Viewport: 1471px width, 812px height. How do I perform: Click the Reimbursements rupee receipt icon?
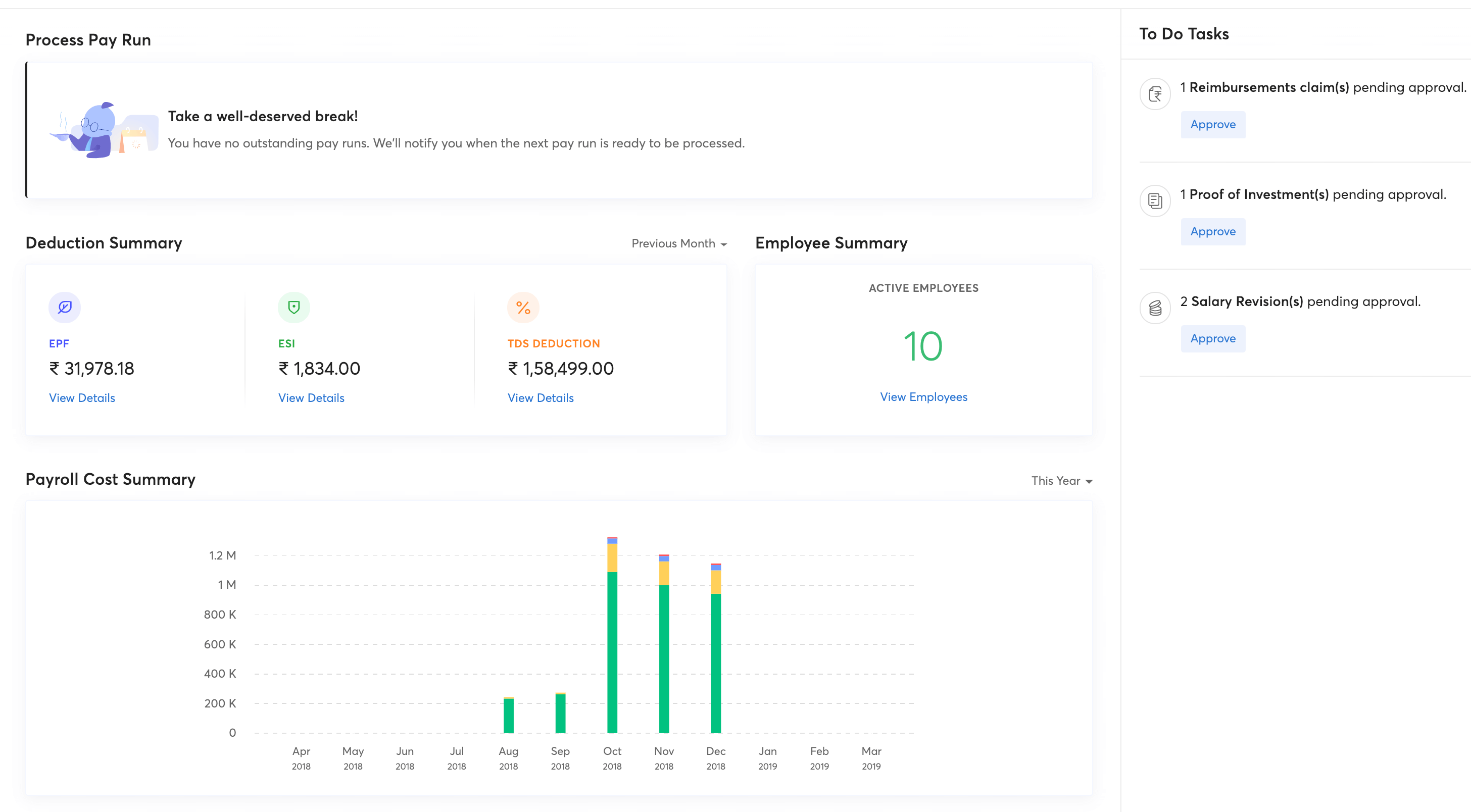(x=1155, y=93)
